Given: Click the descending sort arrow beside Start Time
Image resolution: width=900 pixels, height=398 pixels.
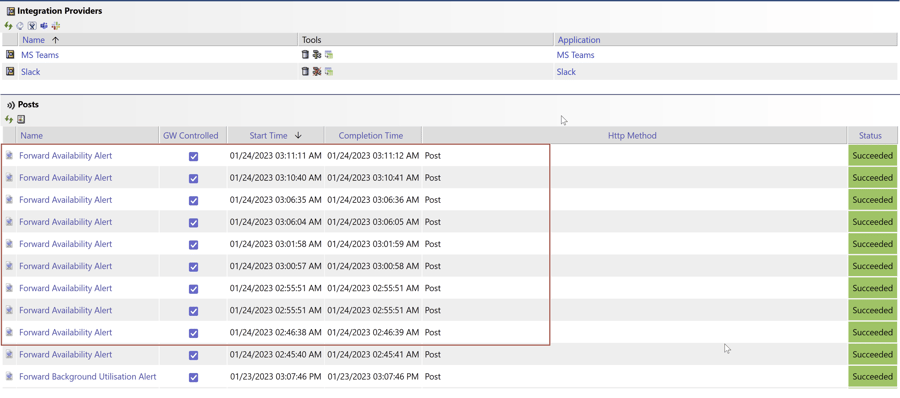Looking at the screenshot, I should 298,136.
